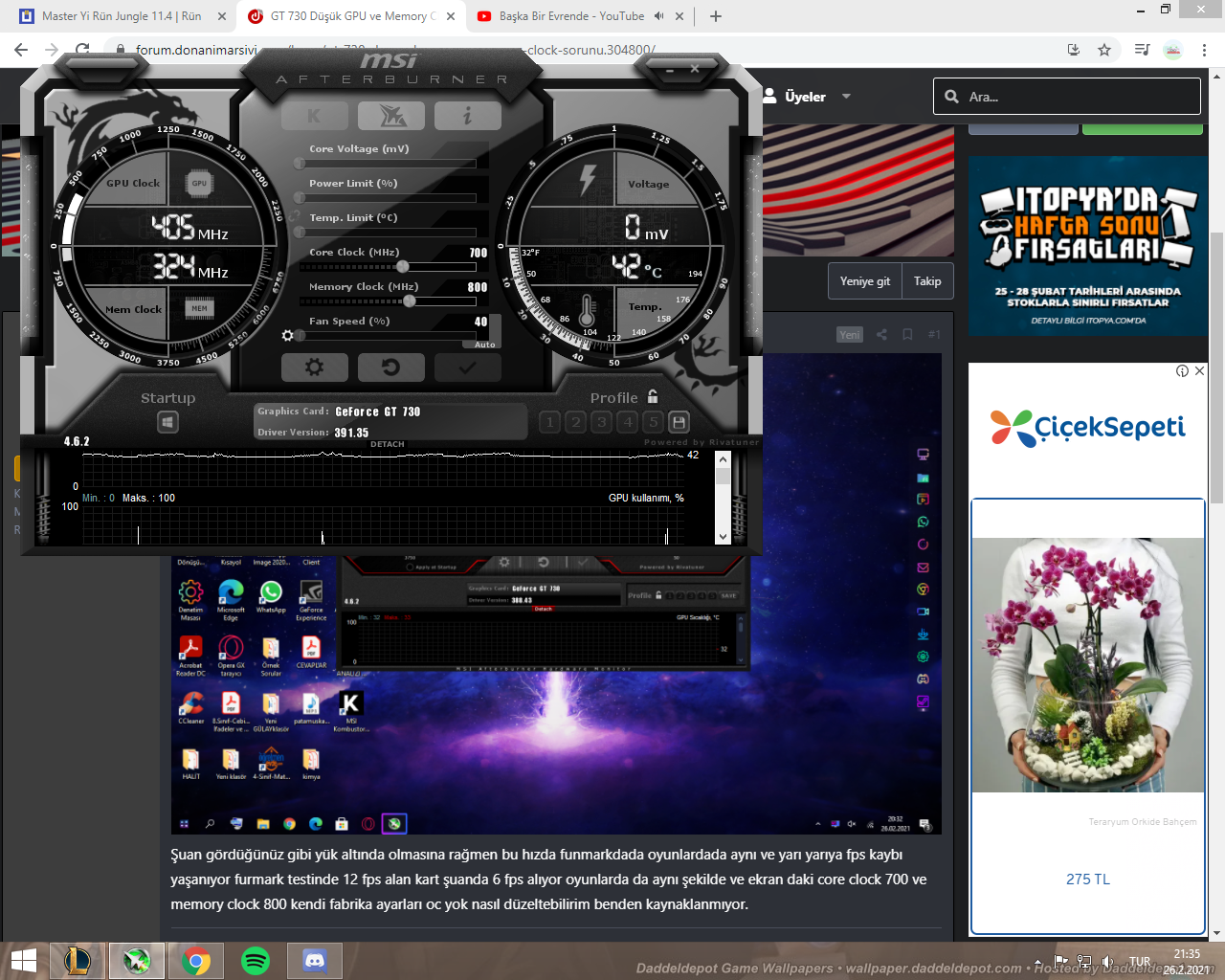Close the ÇiçekSepeti ad
Screen dimensions: 1225x980
[1199, 370]
